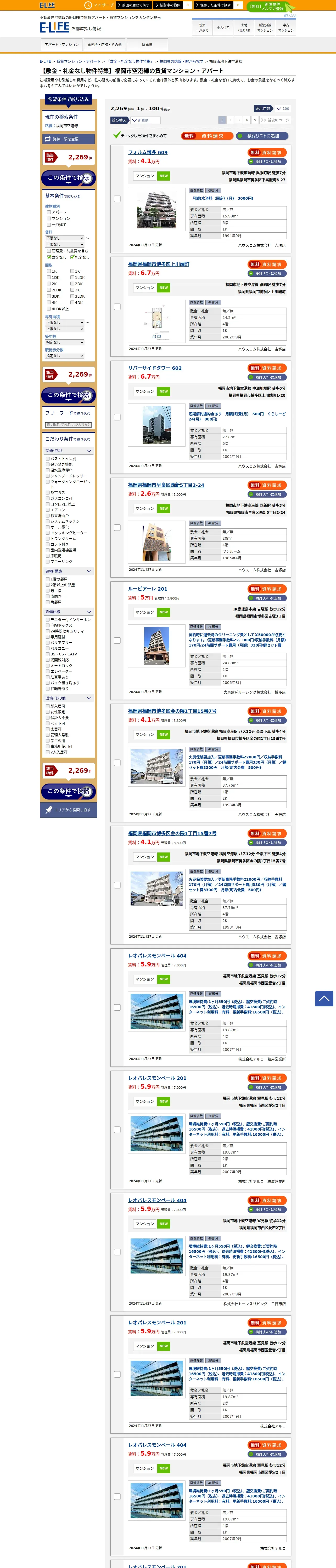The image size is (336, 1568).
Task: Open 福岡県福岡市早良区西新5丁目2-24 listing title
Action: pos(166,485)
